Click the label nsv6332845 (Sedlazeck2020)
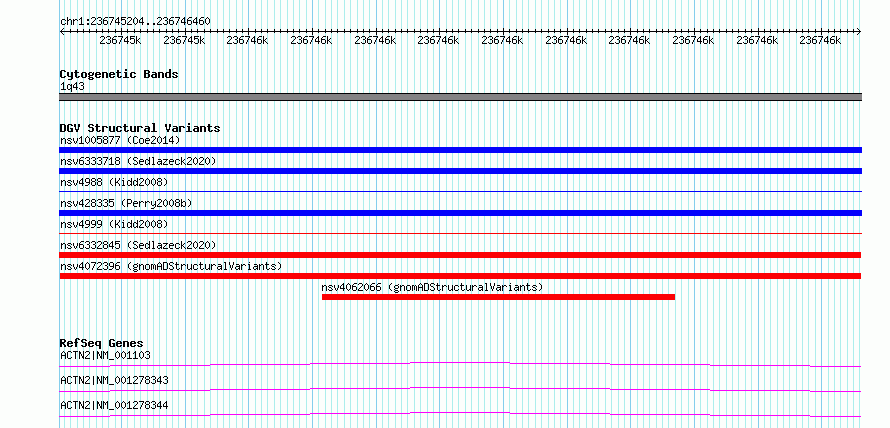 tap(138, 245)
